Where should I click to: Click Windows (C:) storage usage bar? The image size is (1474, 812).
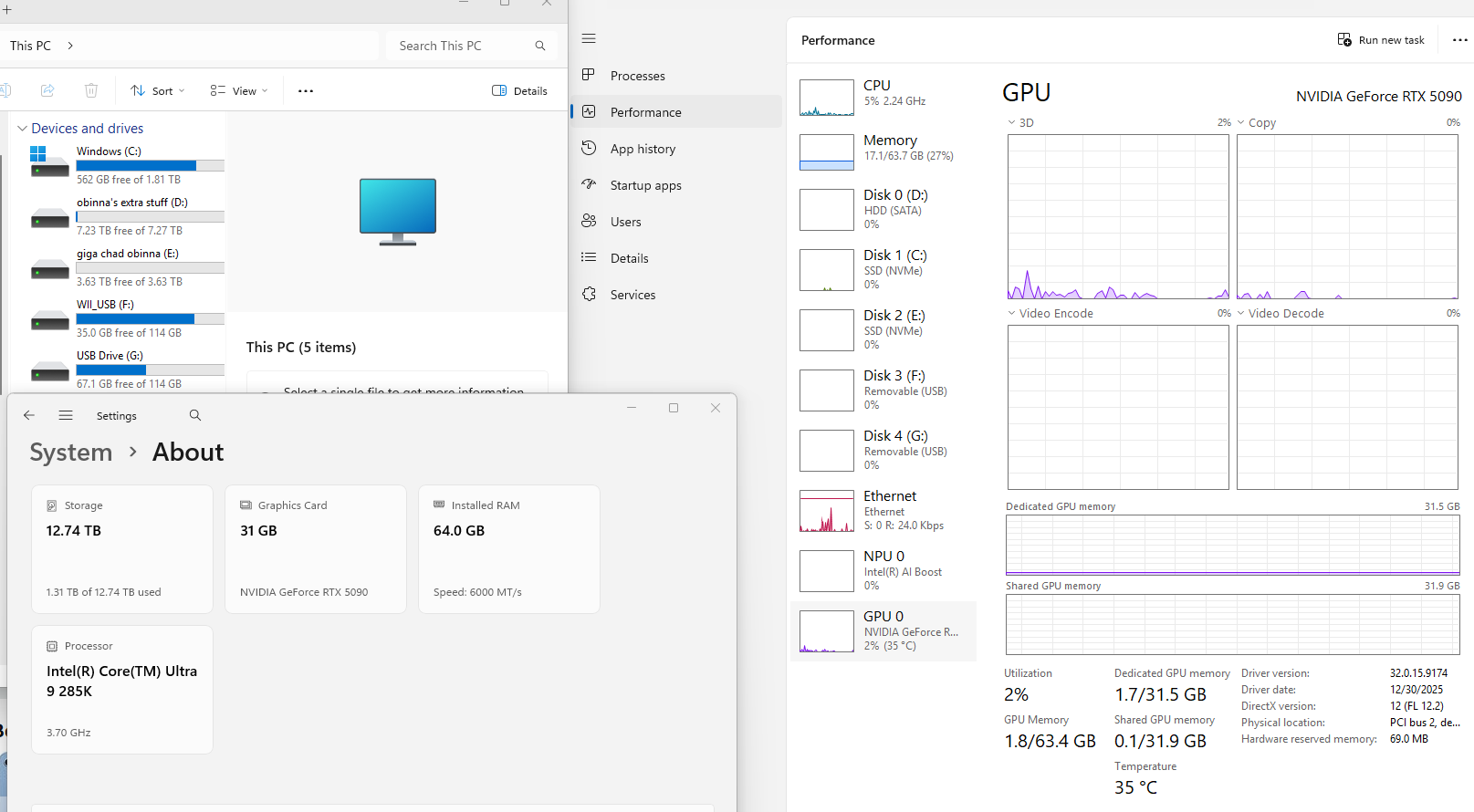click(x=151, y=166)
